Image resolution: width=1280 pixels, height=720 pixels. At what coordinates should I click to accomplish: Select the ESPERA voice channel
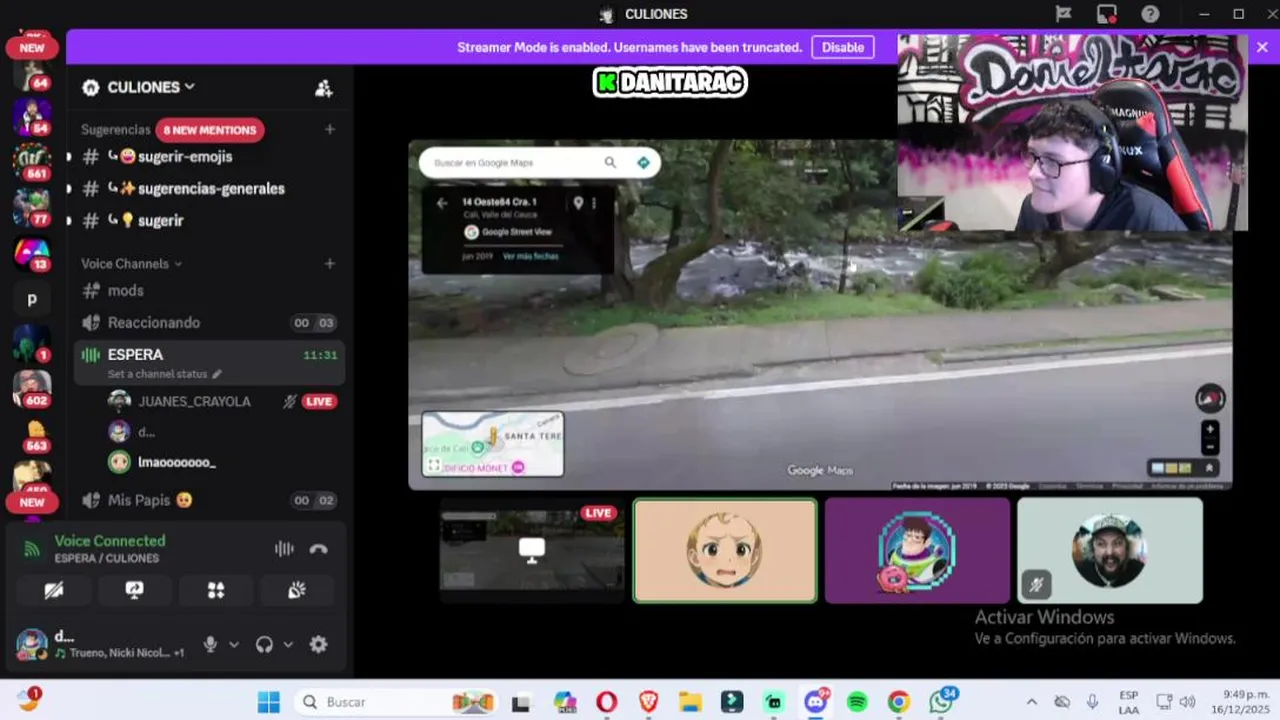coord(210,362)
